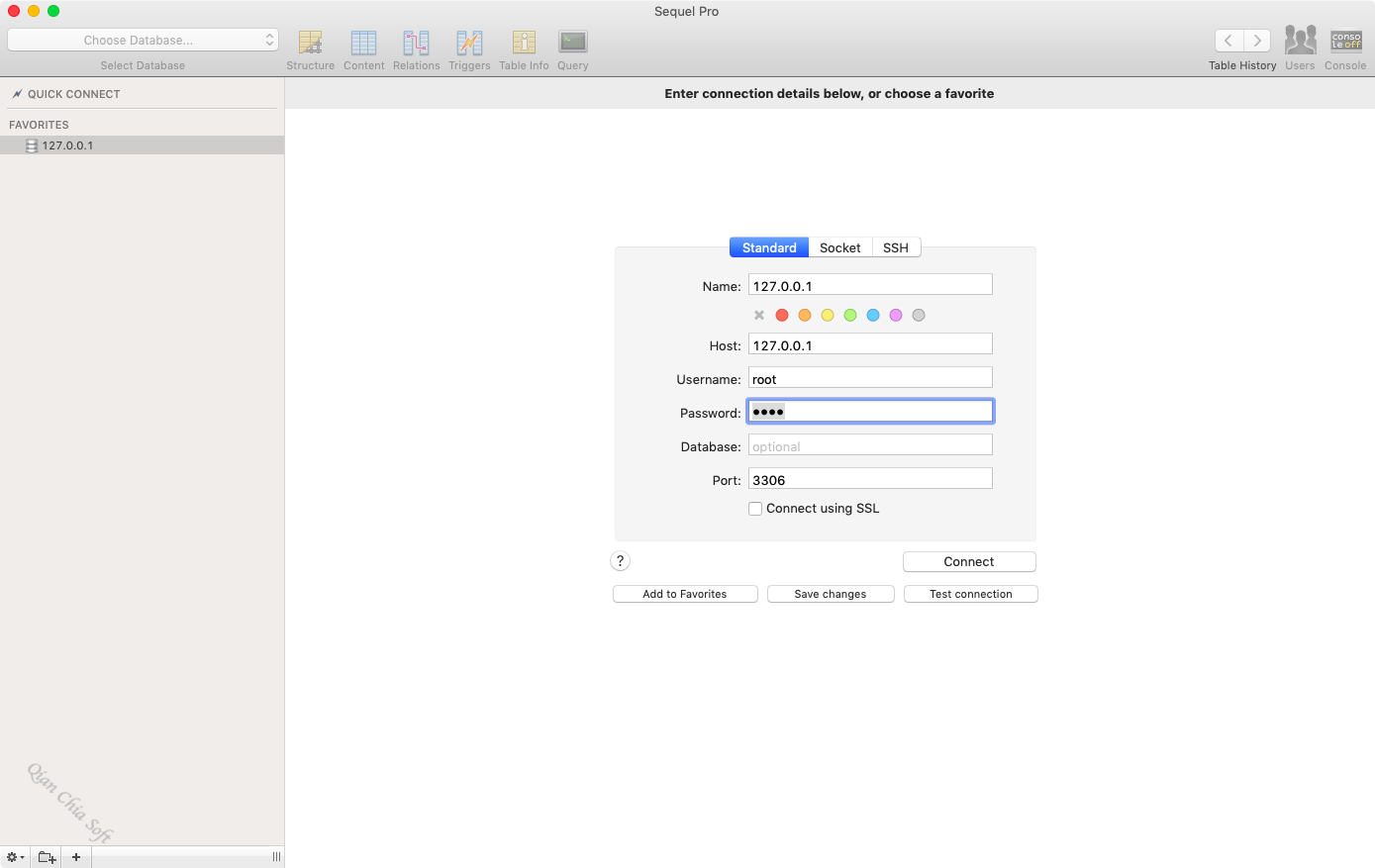This screenshot has width=1375, height=868.
Task: Click Add to Favorites
Action: click(x=685, y=594)
